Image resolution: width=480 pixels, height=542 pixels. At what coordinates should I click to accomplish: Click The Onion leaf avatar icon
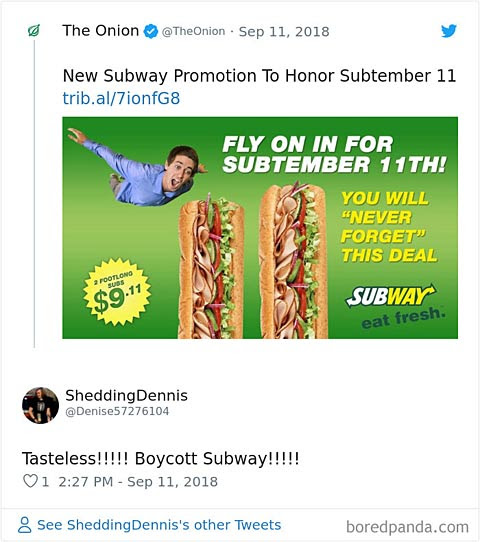click(34, 31)
